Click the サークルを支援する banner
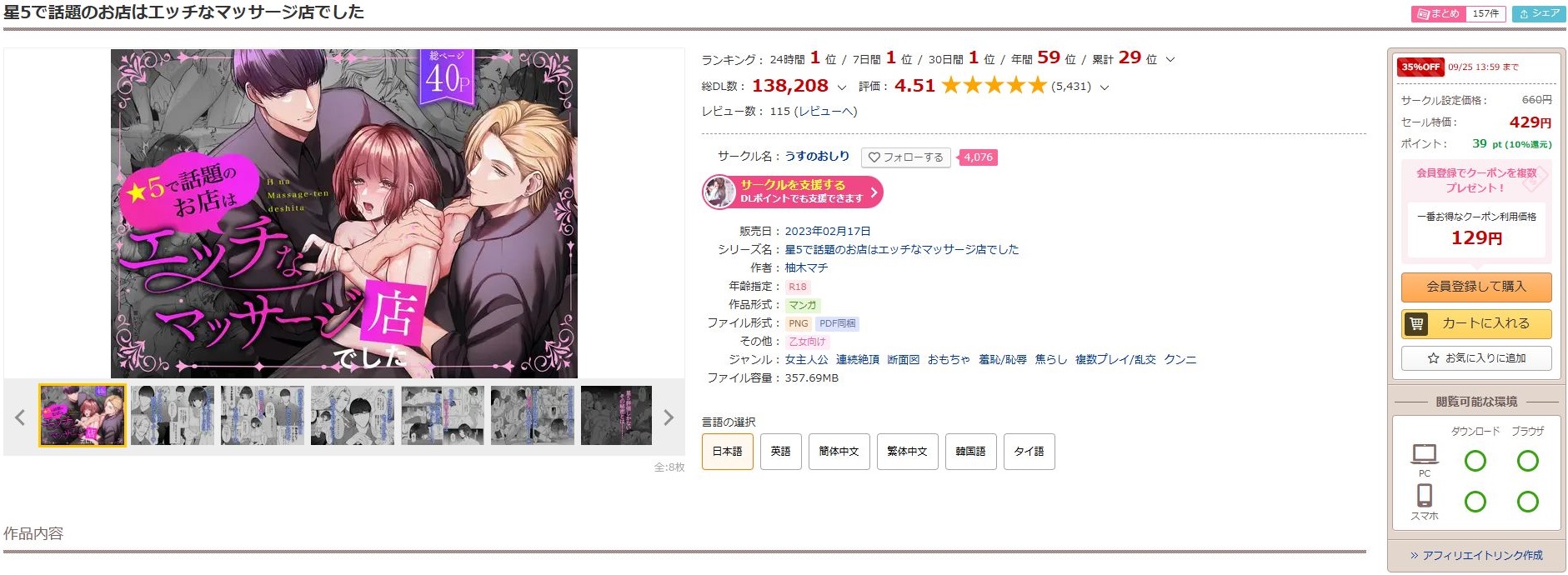Image resolution: width=1568 pixels, height=575 pixels. click(x=792, y=192)
